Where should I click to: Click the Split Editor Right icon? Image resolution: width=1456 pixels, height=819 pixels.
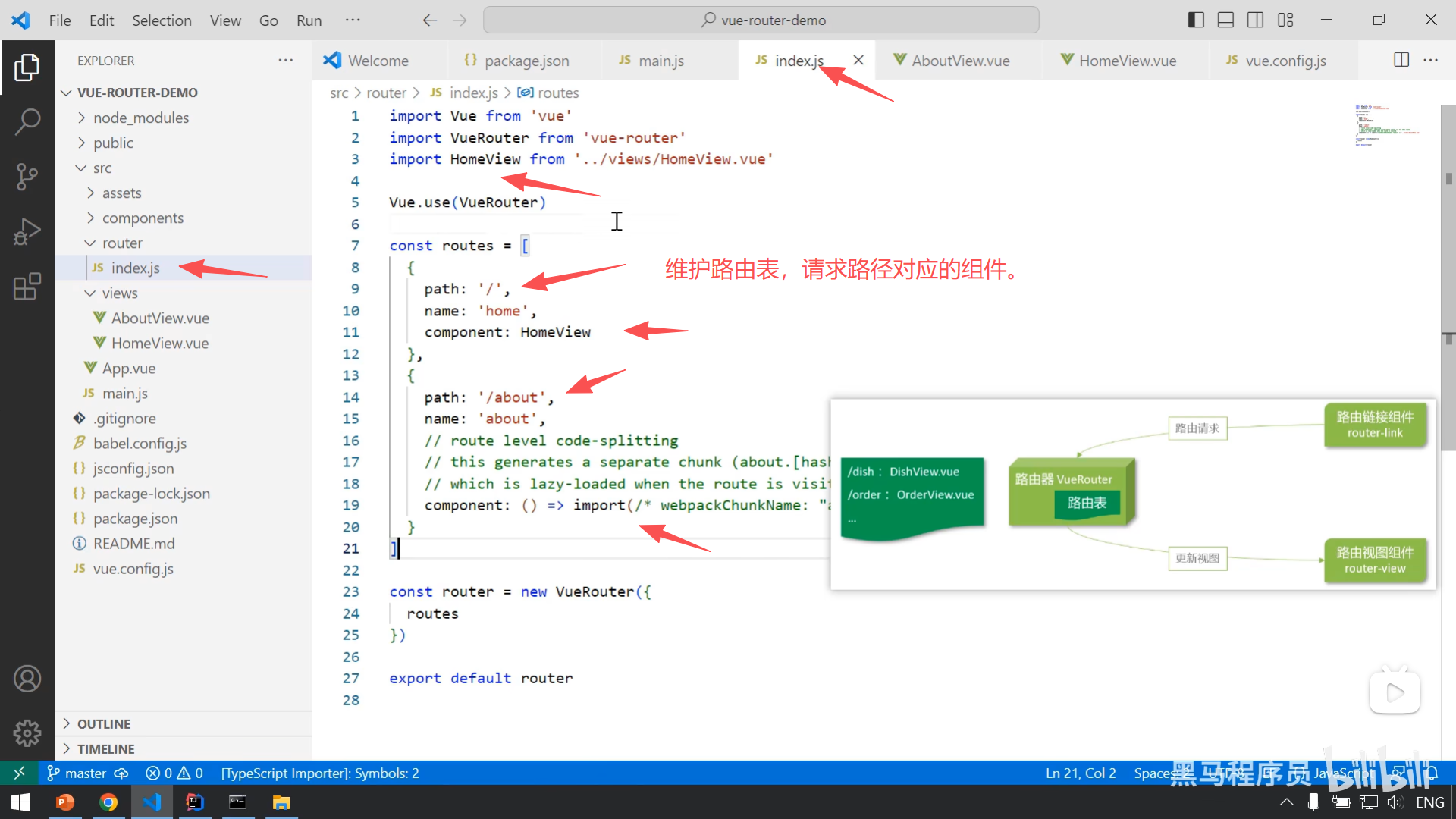pyautogui.click(x=1401, y=60)
